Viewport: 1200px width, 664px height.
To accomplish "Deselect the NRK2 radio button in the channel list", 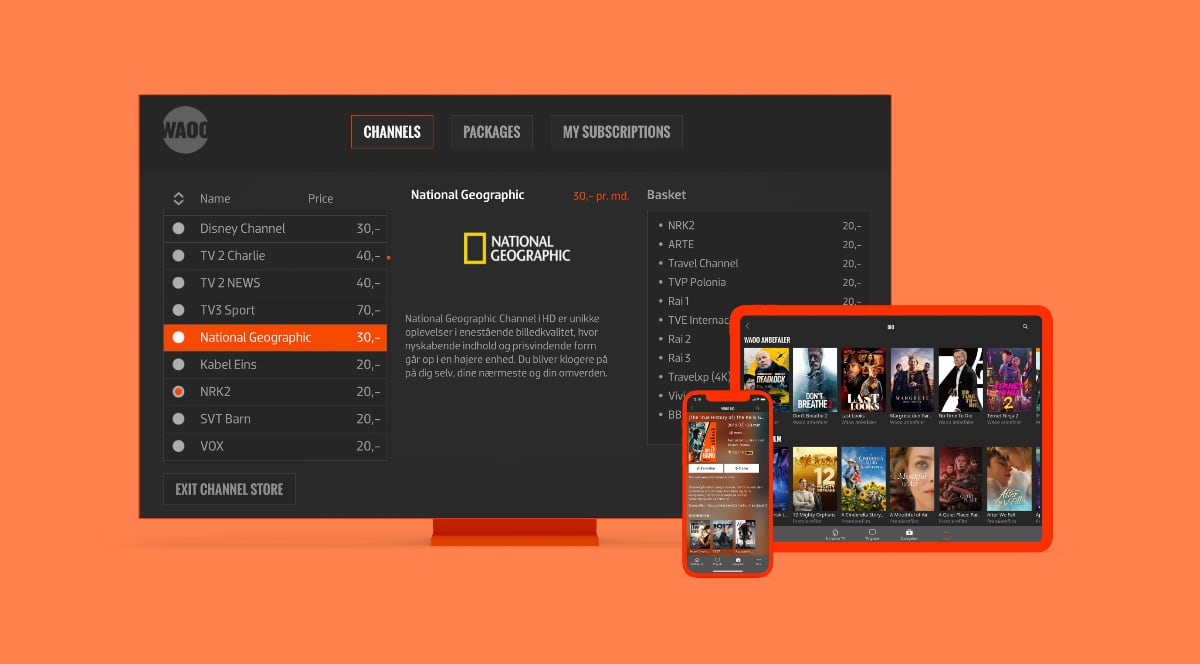I will [179, 391].
